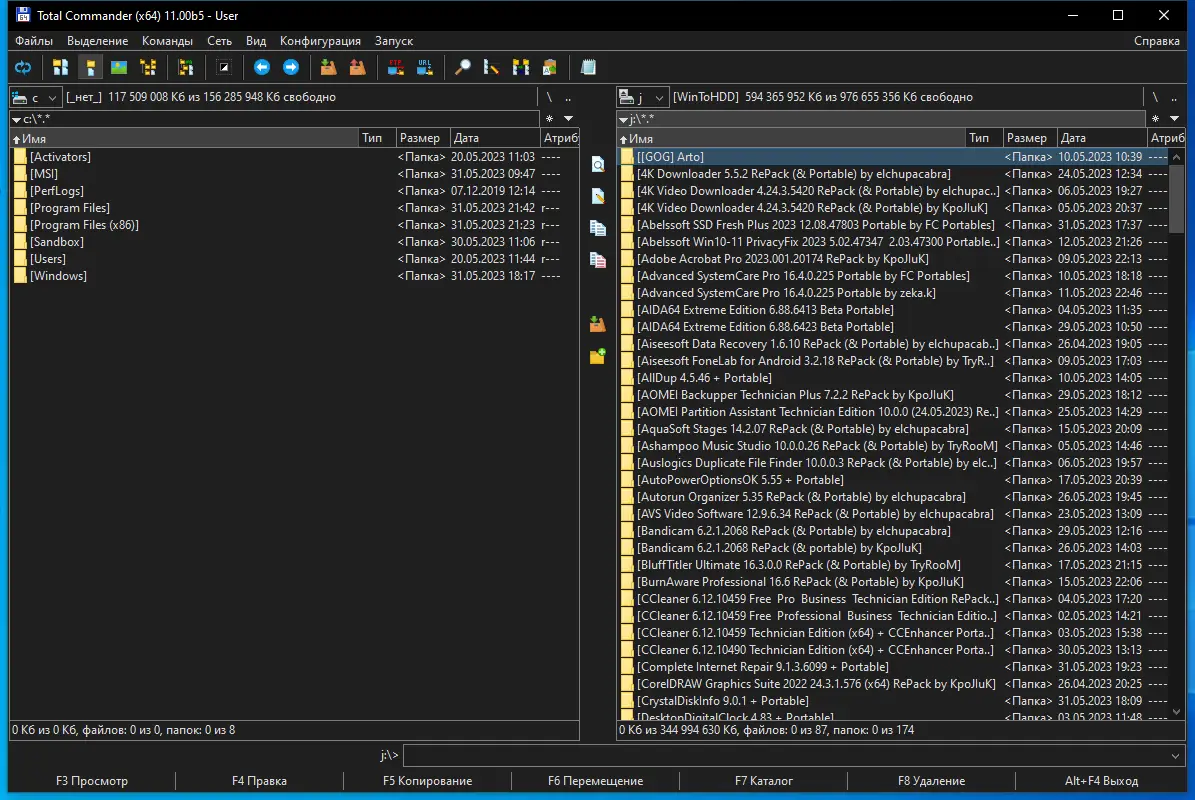Image resolution: width=1195 pixels, height=800 pixels.
Task: Click the Notepad icon in the toolbar
Action: (589, 67)
